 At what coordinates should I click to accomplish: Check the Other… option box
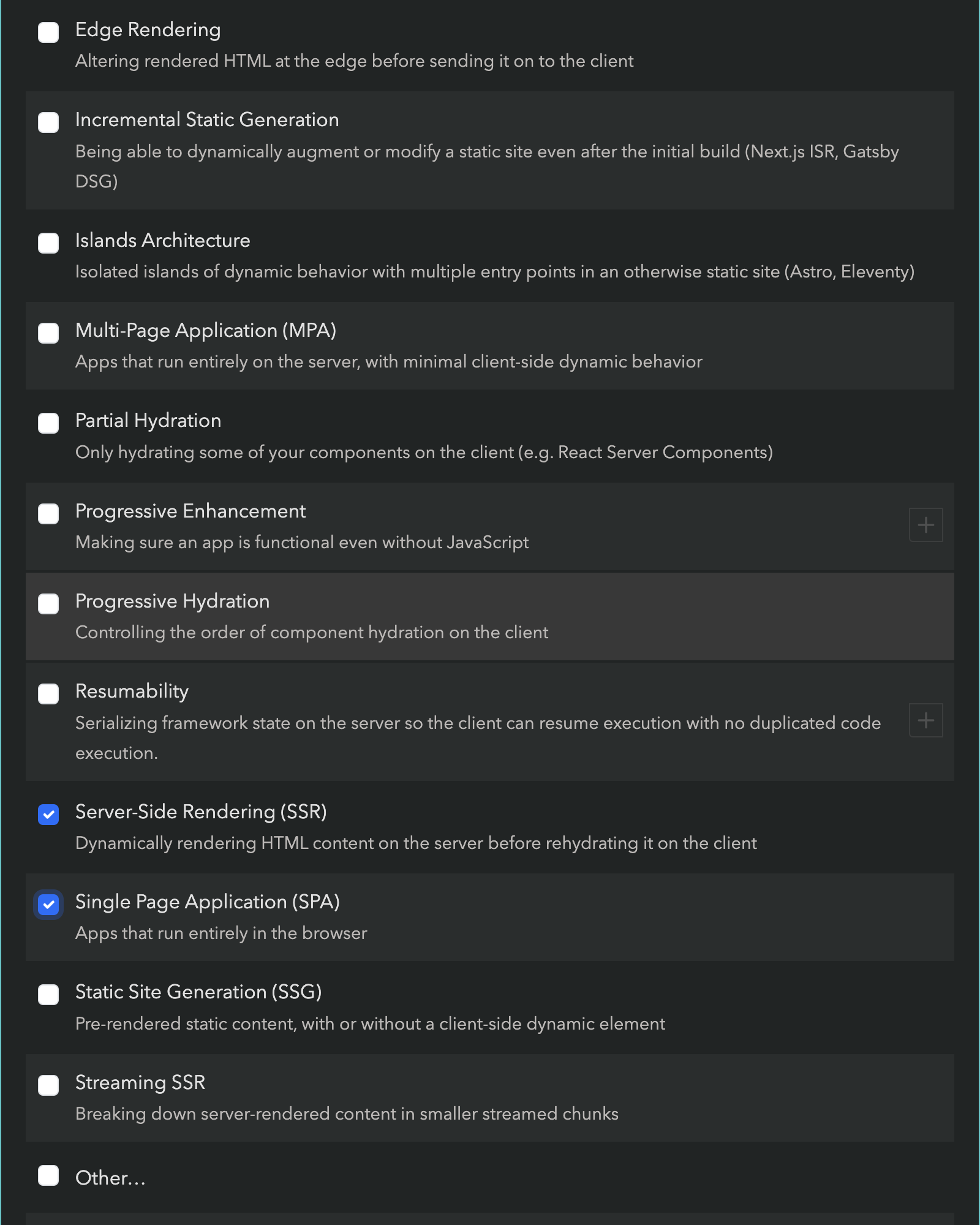click(x=48, y=1175)
